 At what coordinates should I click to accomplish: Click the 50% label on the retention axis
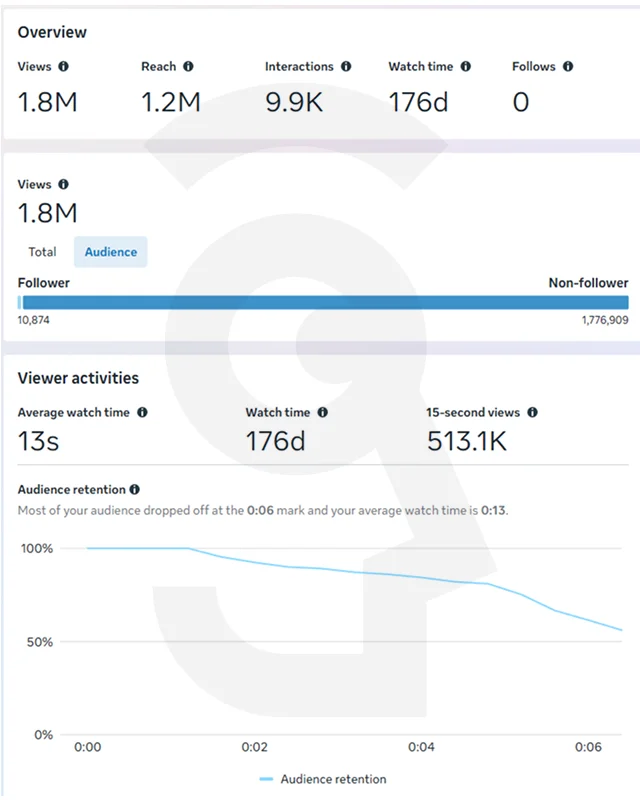coord(40,642)
